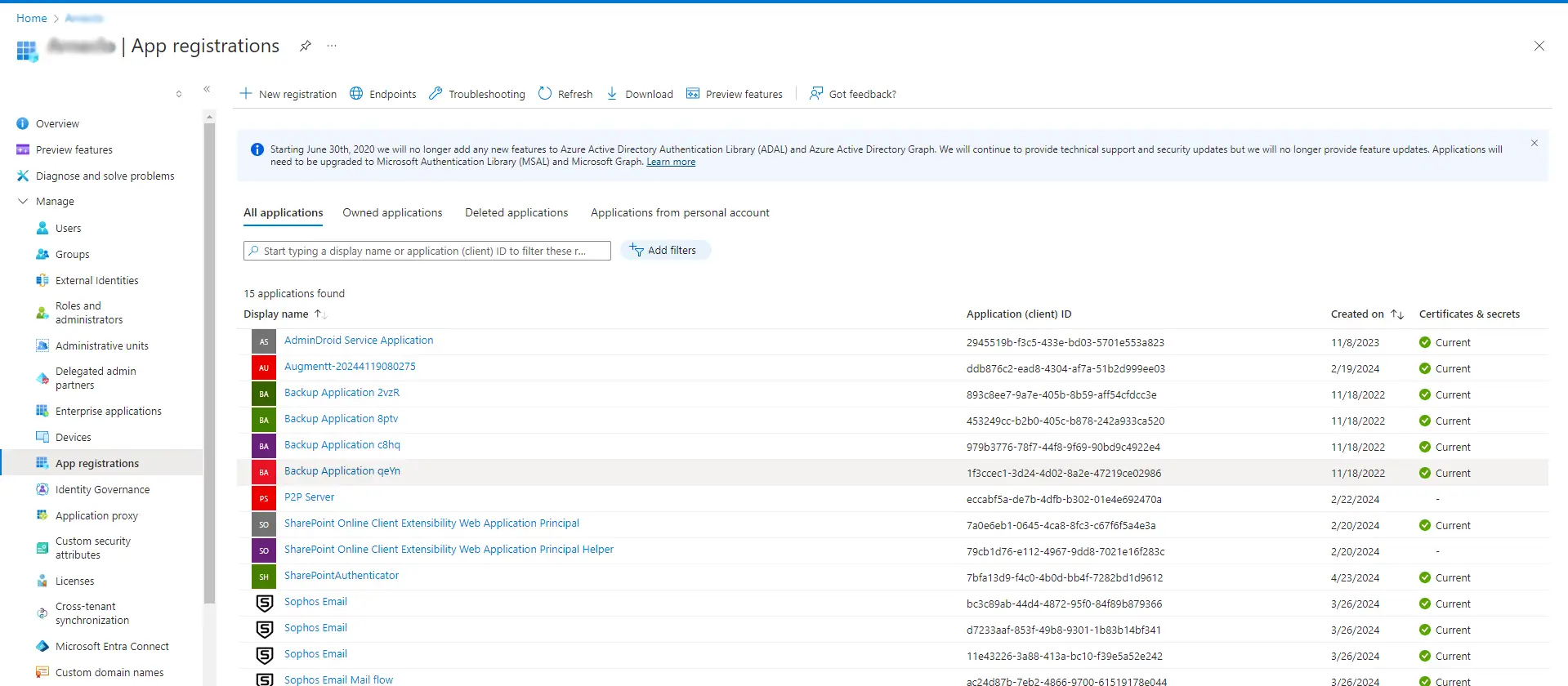Click the New registration plus icon
Image resolution: width=1568 pixels, height=686 pixels.
tap(246, 94)
